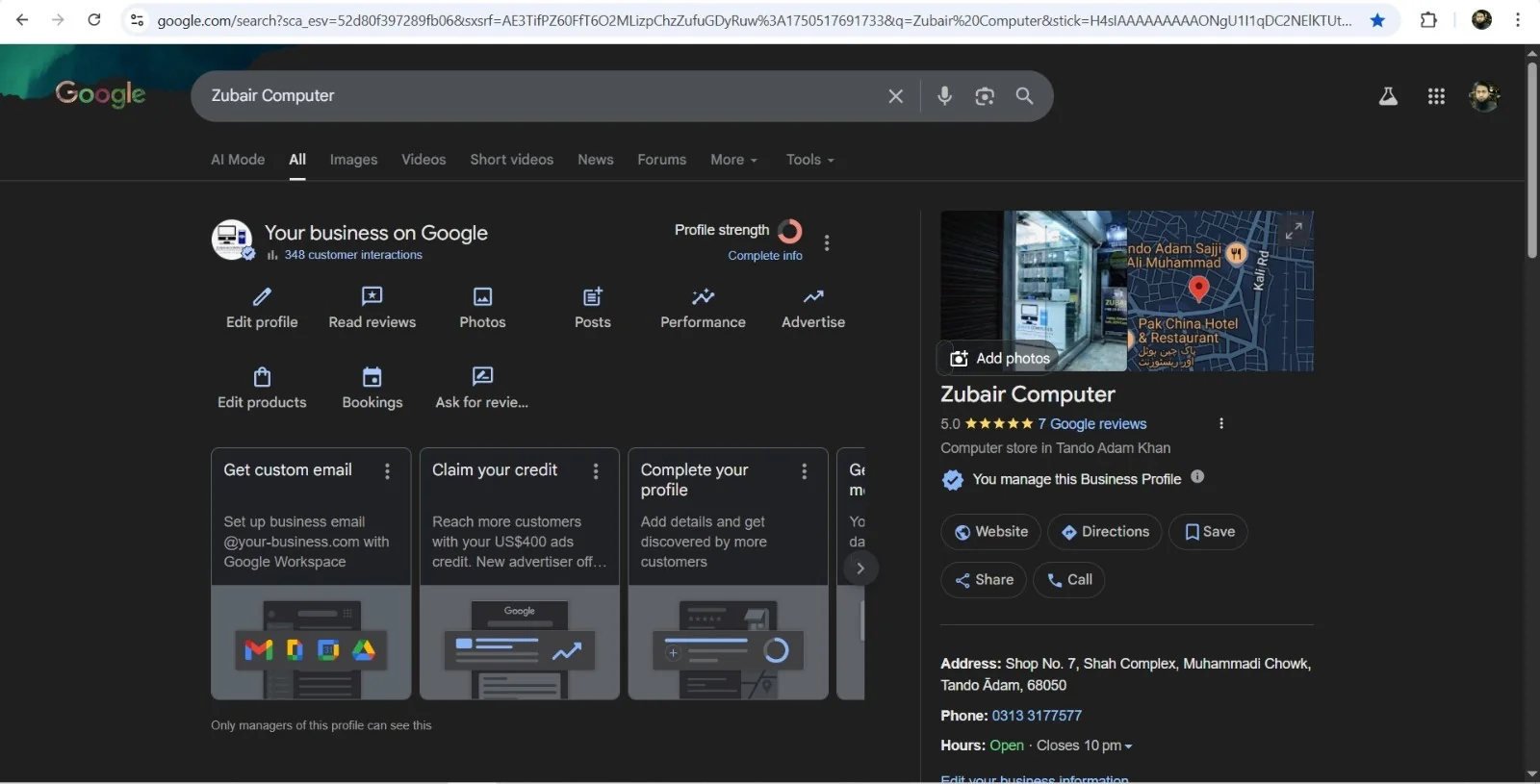Open search by image lens icon
Screen dimensions: 1540x784
[x=985, y=96]
